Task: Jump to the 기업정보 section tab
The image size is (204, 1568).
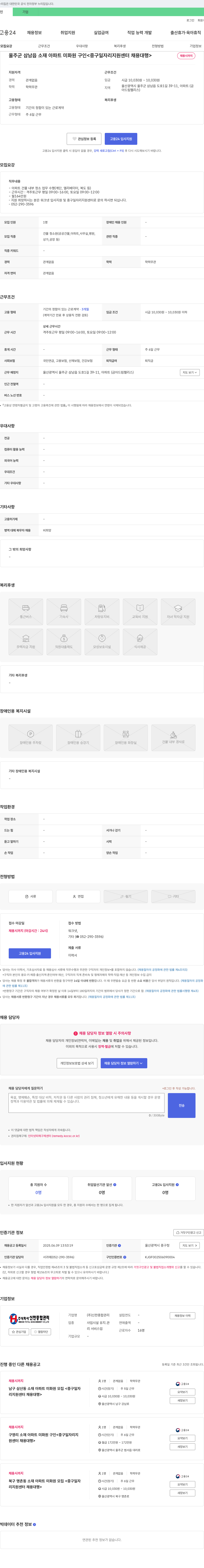Action: click(195, 46)
